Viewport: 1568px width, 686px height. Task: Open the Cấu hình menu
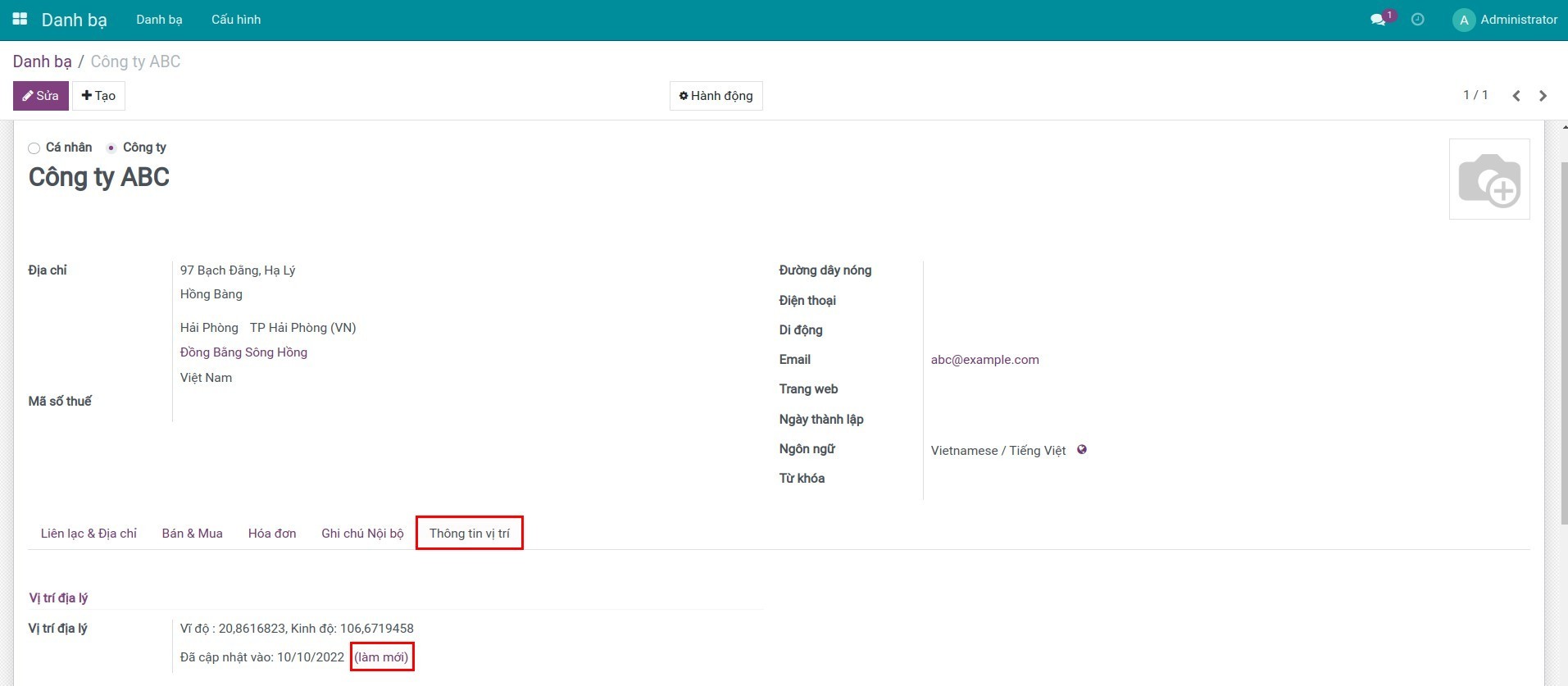236,20
